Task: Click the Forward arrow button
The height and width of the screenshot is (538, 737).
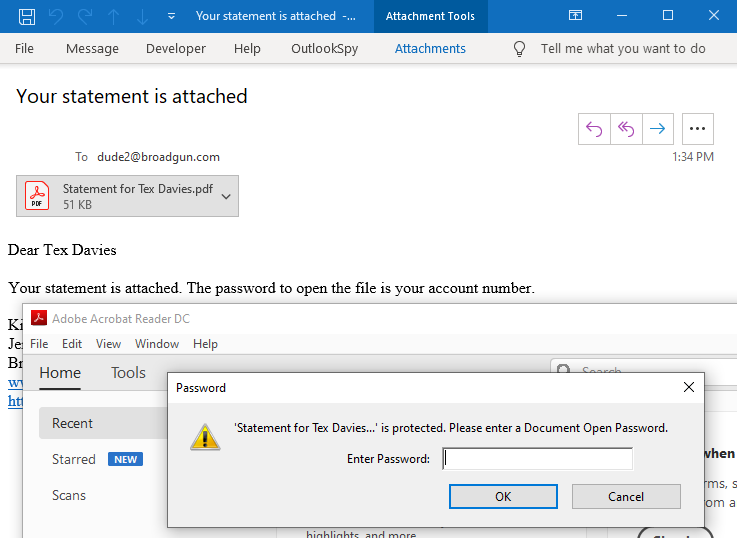Action: pyautogui.click(x=658, y=129)
